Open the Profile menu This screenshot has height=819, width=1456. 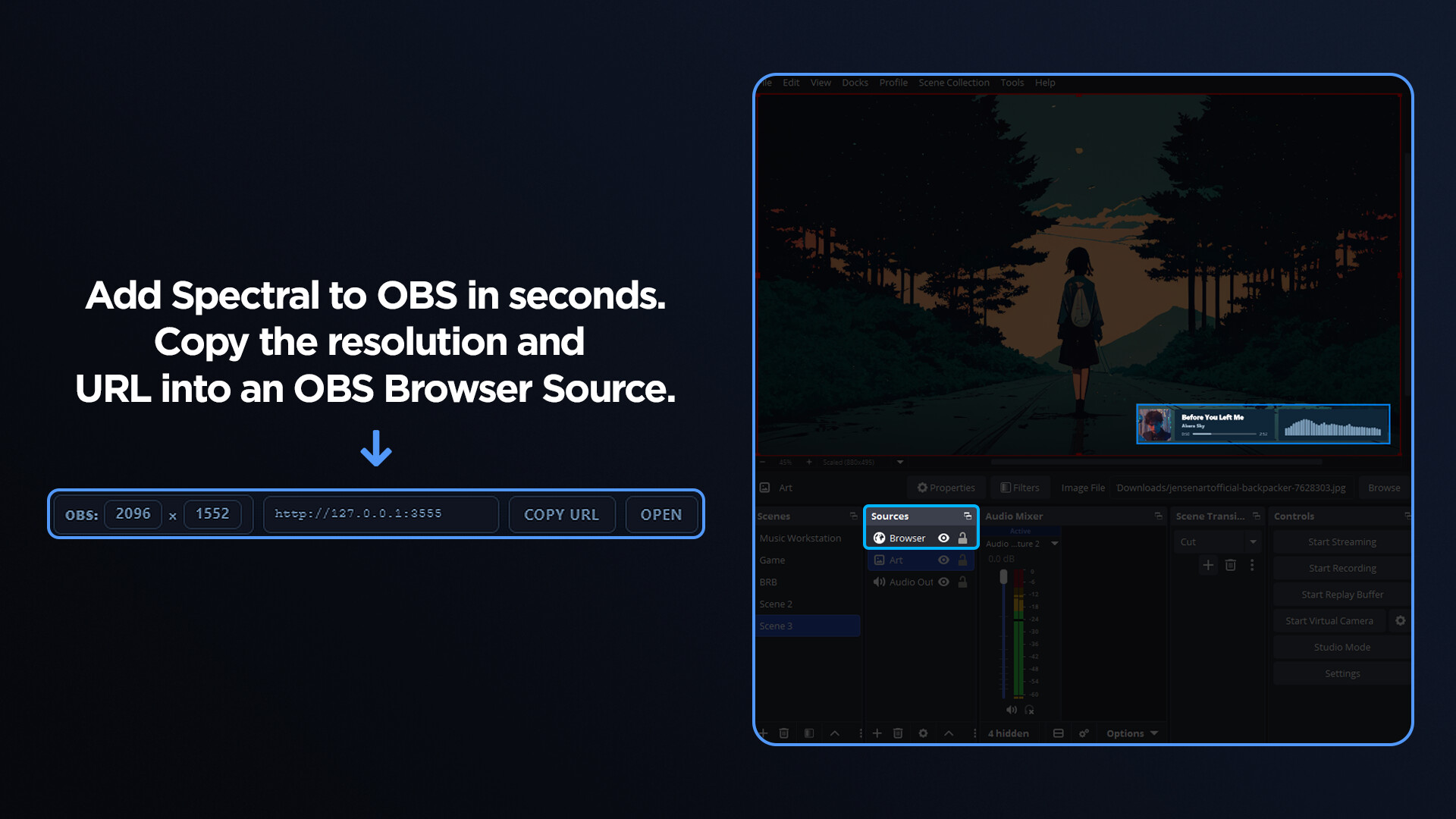pyautogui.click(x=893, y=83)
